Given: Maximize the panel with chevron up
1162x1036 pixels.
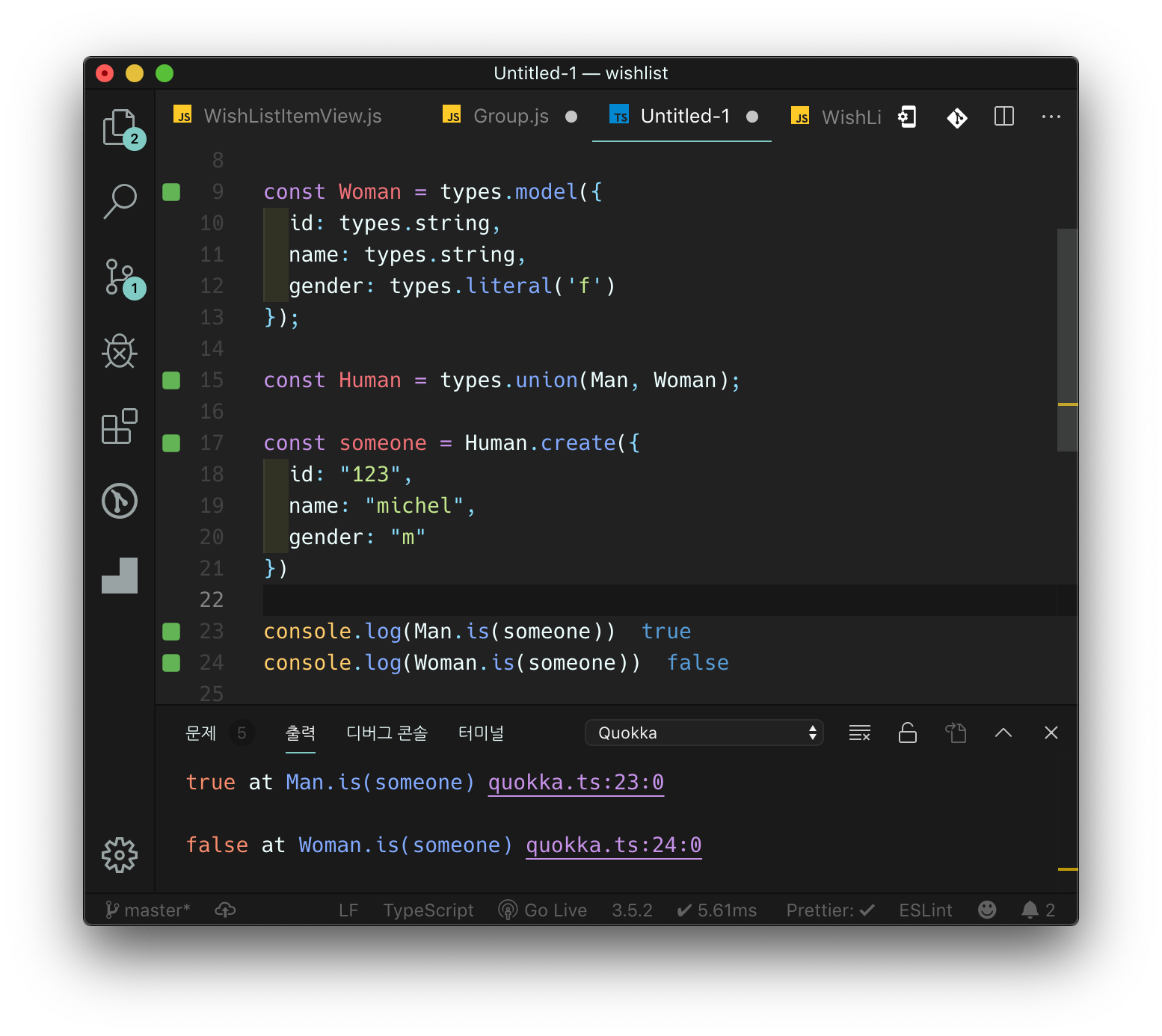Looking at the screenshot, I should pyautogui.click(x=1003, y=733).
